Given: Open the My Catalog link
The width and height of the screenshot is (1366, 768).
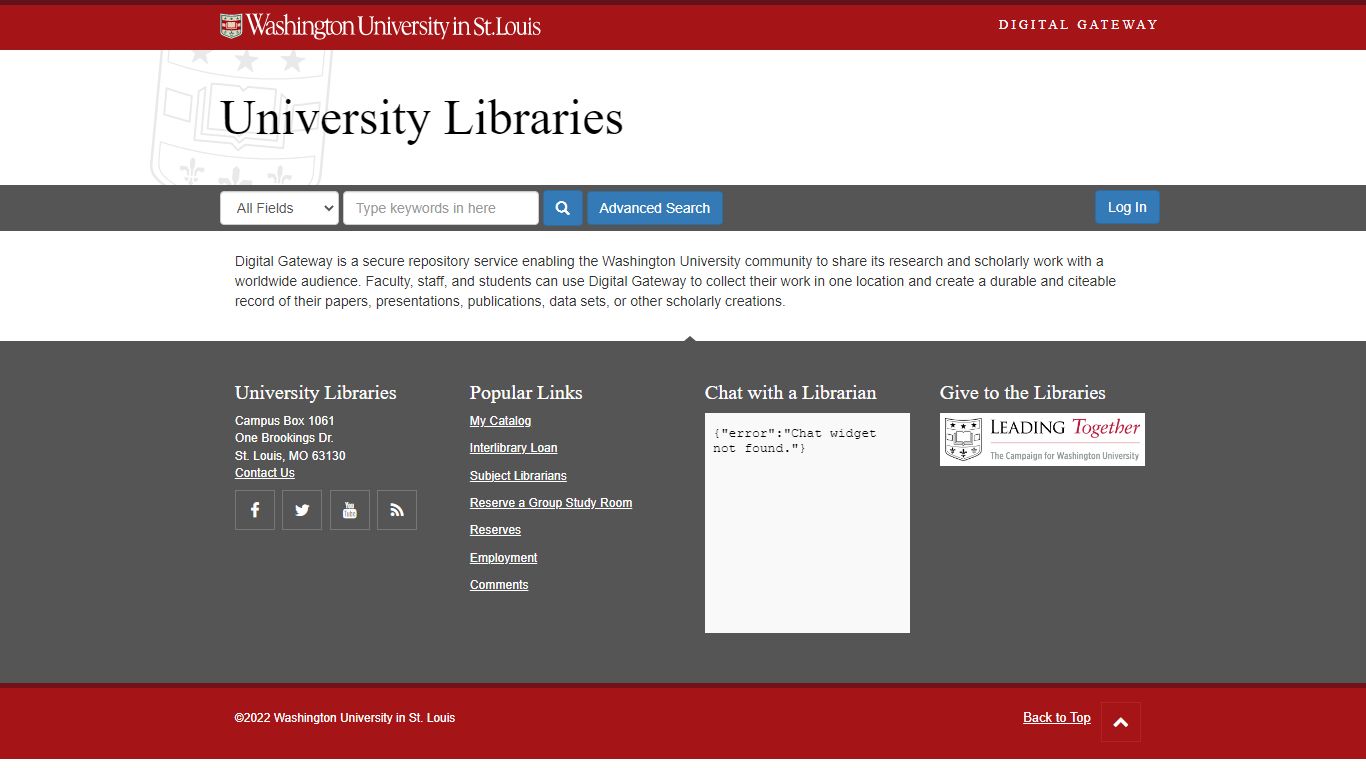Looking at the screenshot, I should 501,421.
